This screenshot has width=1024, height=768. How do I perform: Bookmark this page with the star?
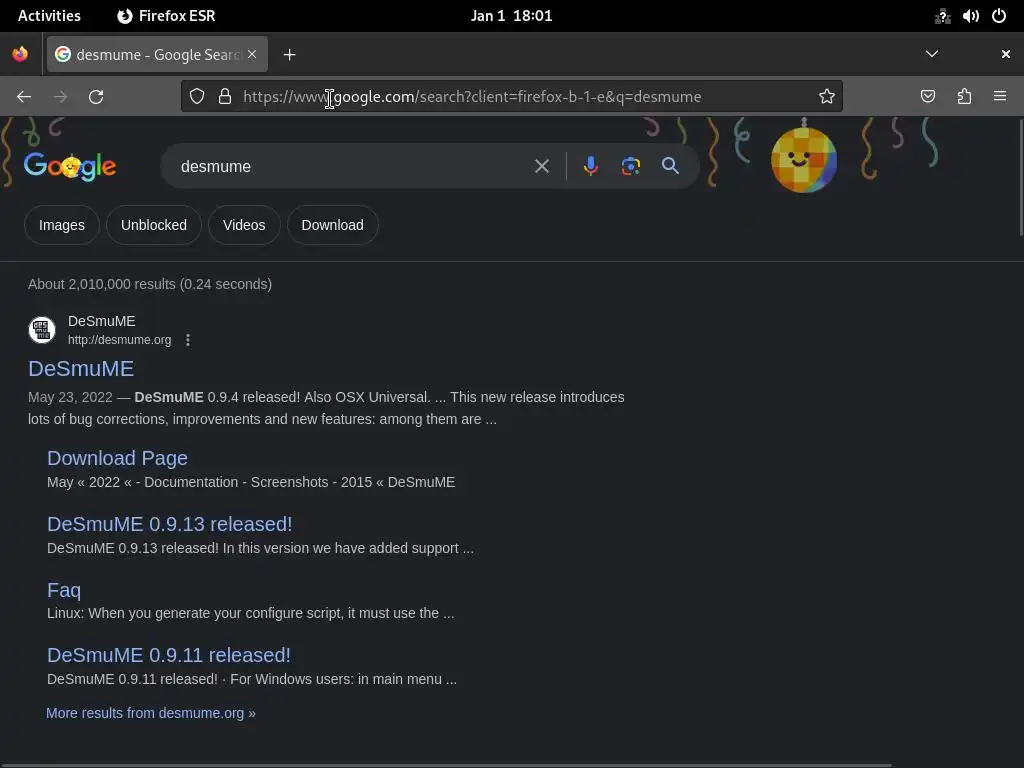(827, 97)
